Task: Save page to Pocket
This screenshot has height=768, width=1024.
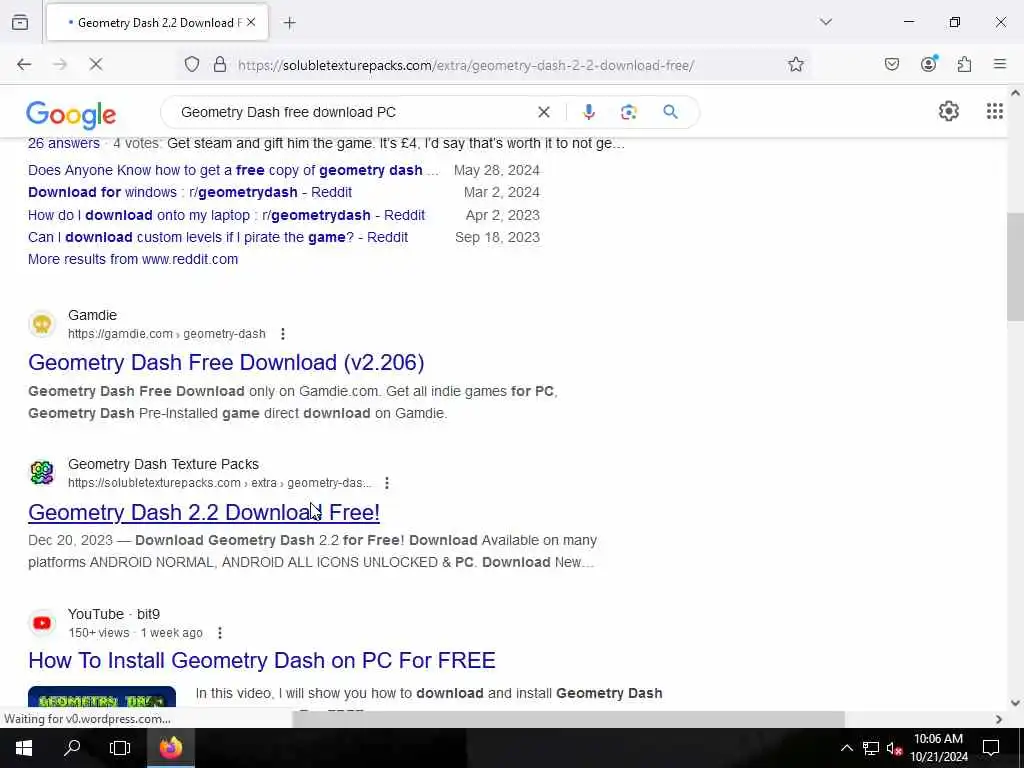Action: 892,64
